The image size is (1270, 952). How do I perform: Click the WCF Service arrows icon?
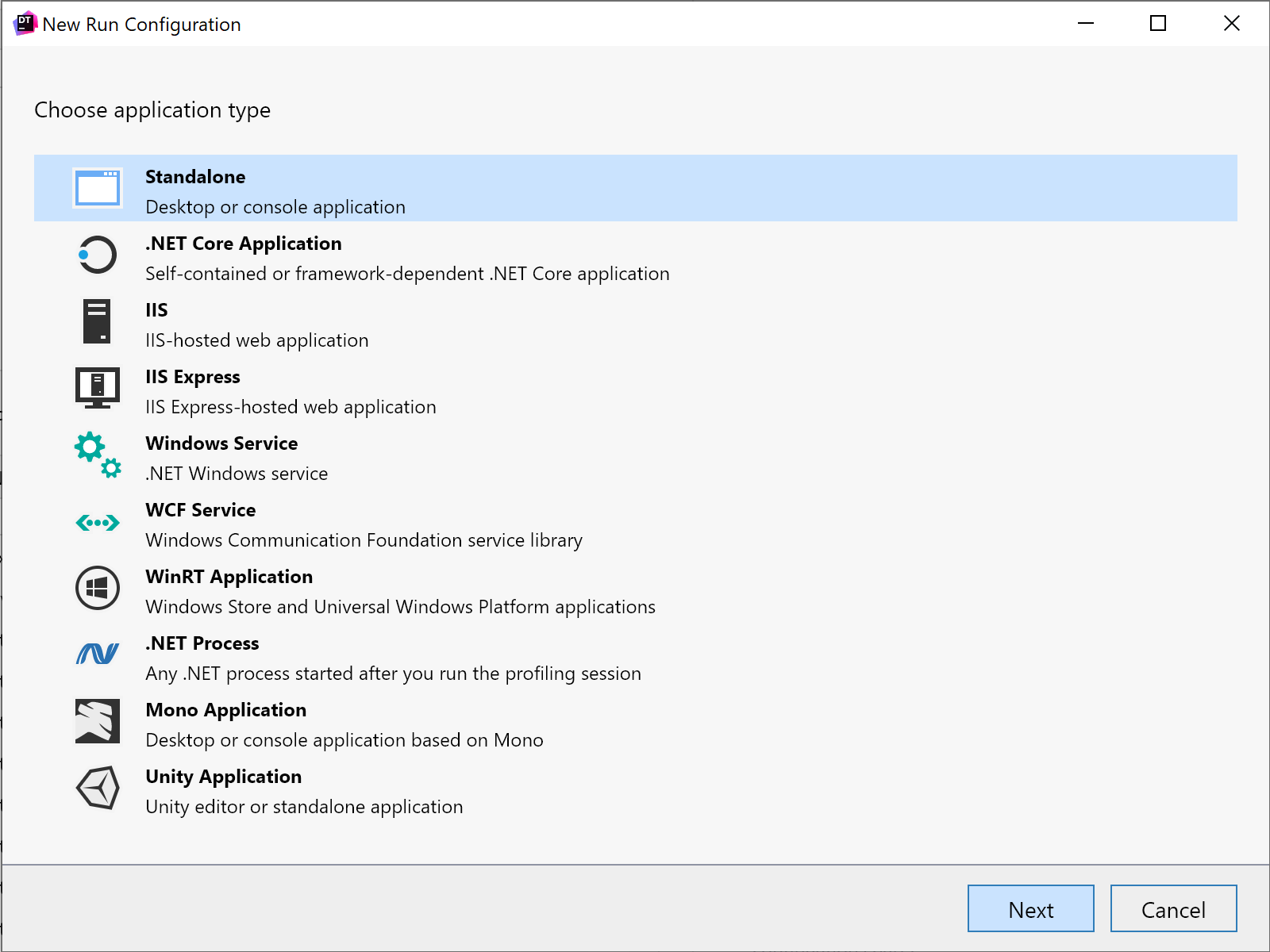pyautogui.click(x=98, y=523)
